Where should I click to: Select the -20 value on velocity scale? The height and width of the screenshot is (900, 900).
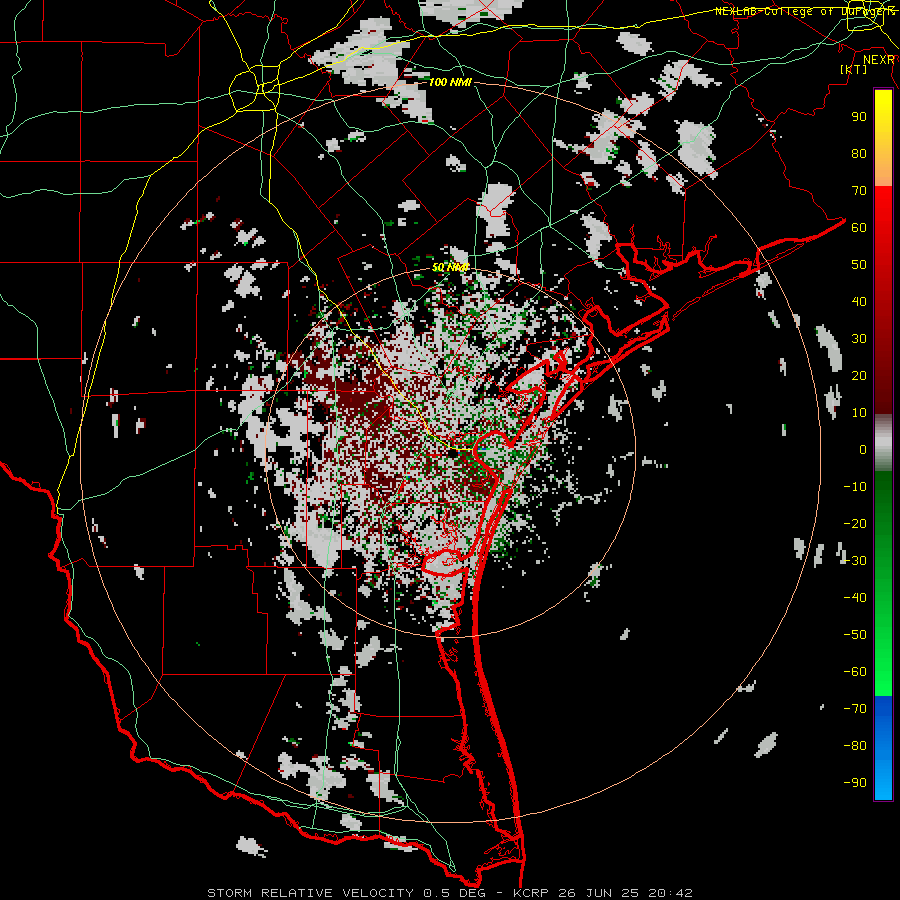point(855,523)
